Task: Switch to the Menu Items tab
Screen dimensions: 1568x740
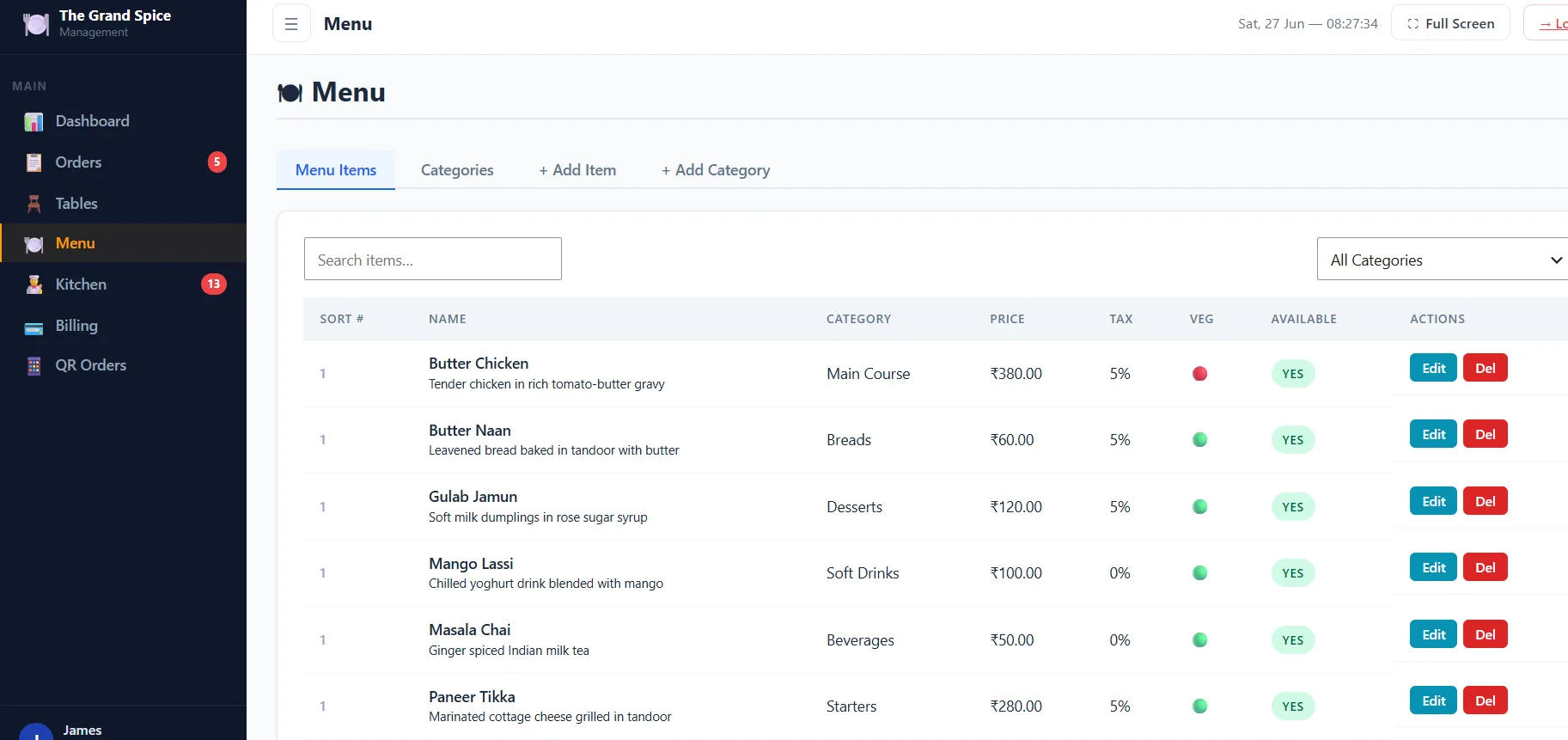Action: 336,170
